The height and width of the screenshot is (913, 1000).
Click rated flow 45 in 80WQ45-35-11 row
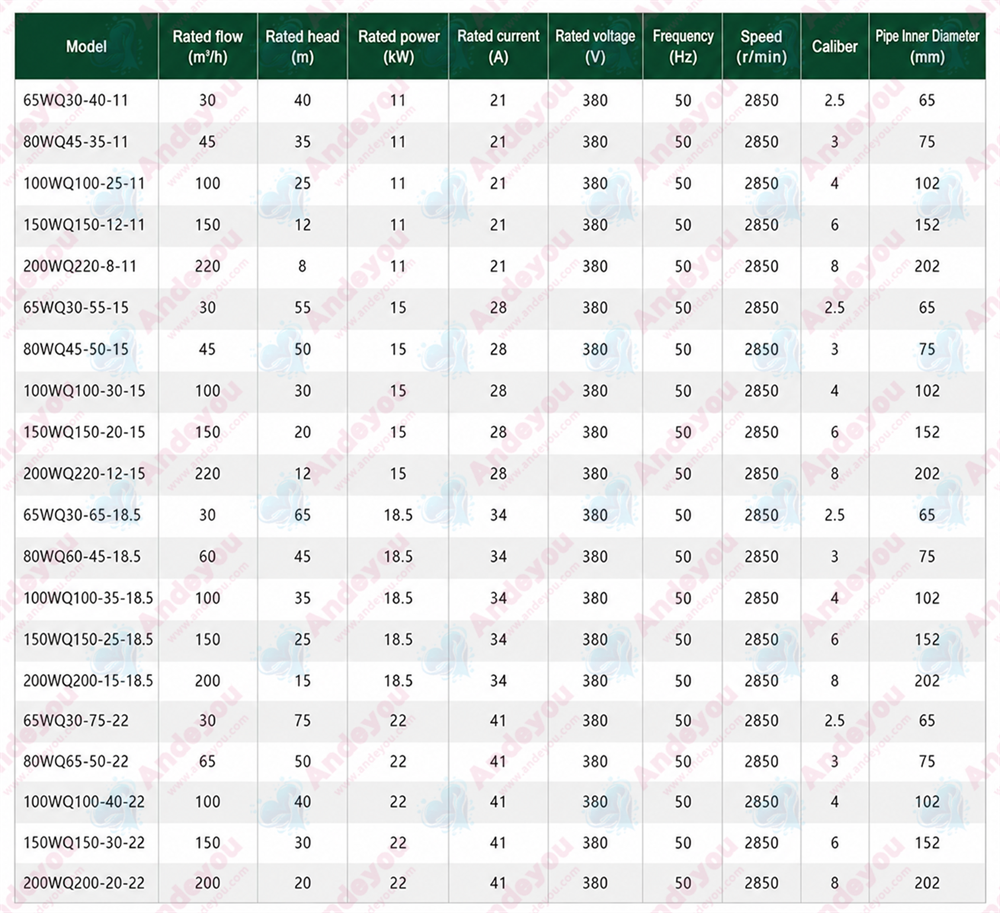click(x=207, y=142)
